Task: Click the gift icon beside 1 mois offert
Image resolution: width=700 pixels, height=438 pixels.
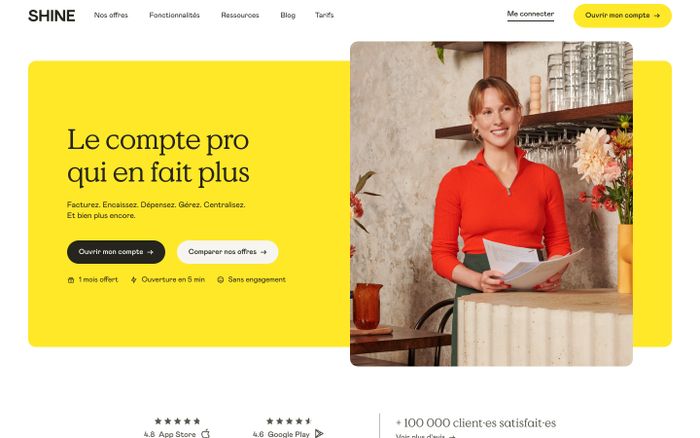Action: click(x=71, y=280)
